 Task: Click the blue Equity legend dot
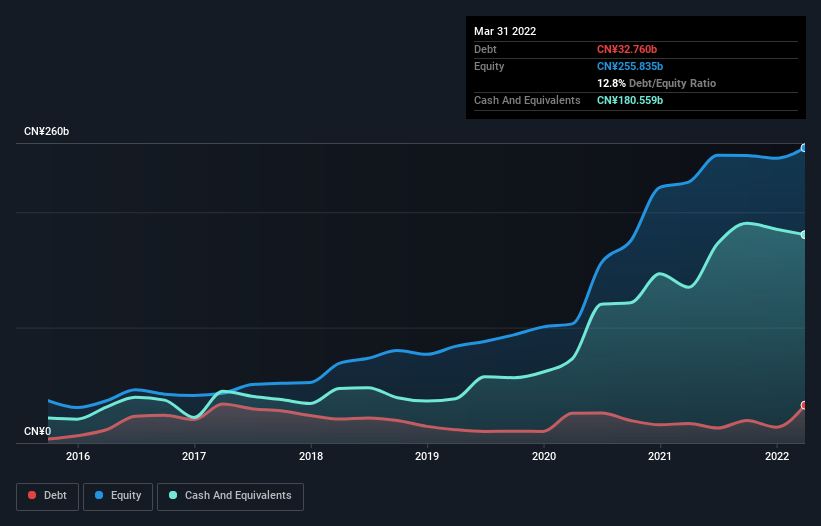[99, 495]
